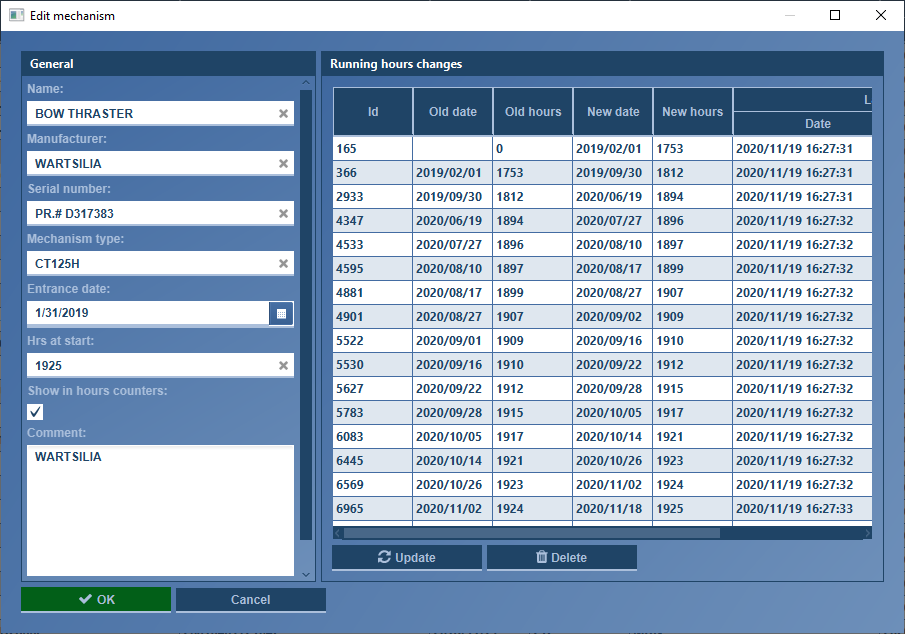Clear the Hrs at start X icon
Image resolution: width=905 pixels, height=634 pixels.
pos(283,366)
